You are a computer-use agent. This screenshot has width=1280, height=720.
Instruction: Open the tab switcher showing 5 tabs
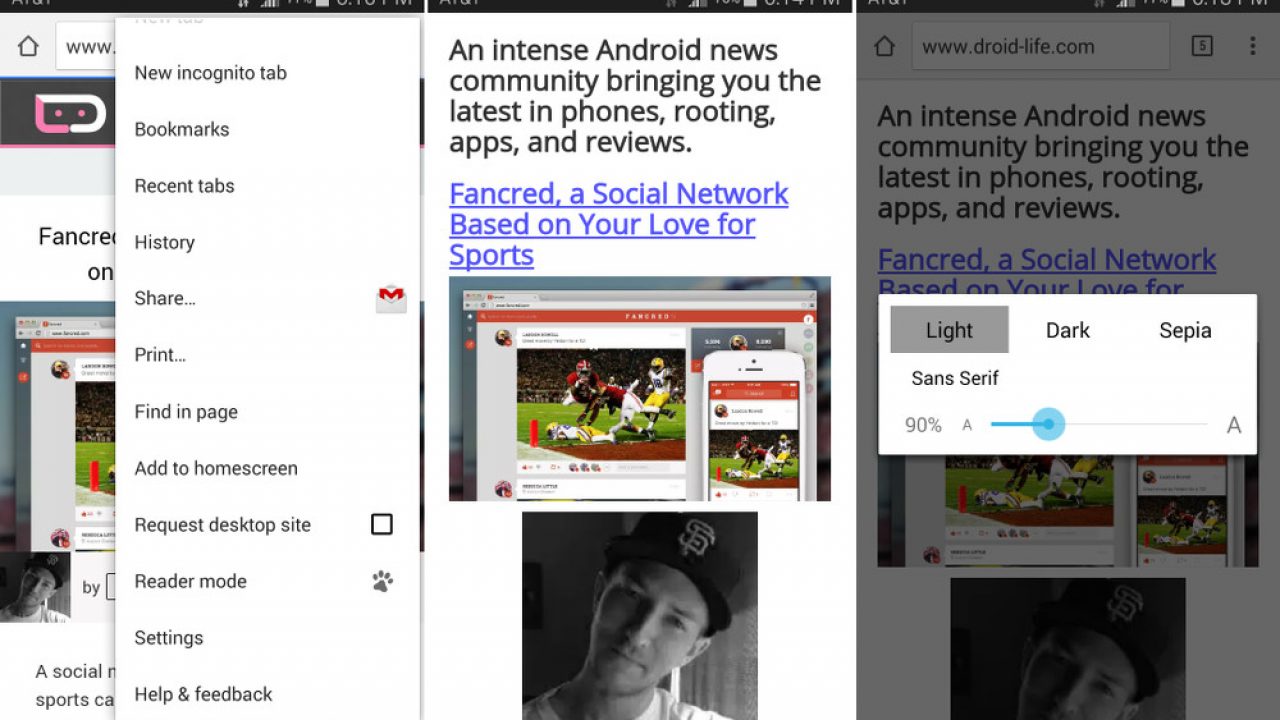coord(1202,46)
